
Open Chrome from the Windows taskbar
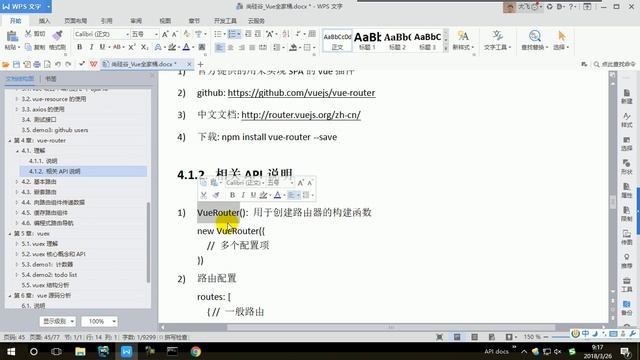[x=196, y=351]
